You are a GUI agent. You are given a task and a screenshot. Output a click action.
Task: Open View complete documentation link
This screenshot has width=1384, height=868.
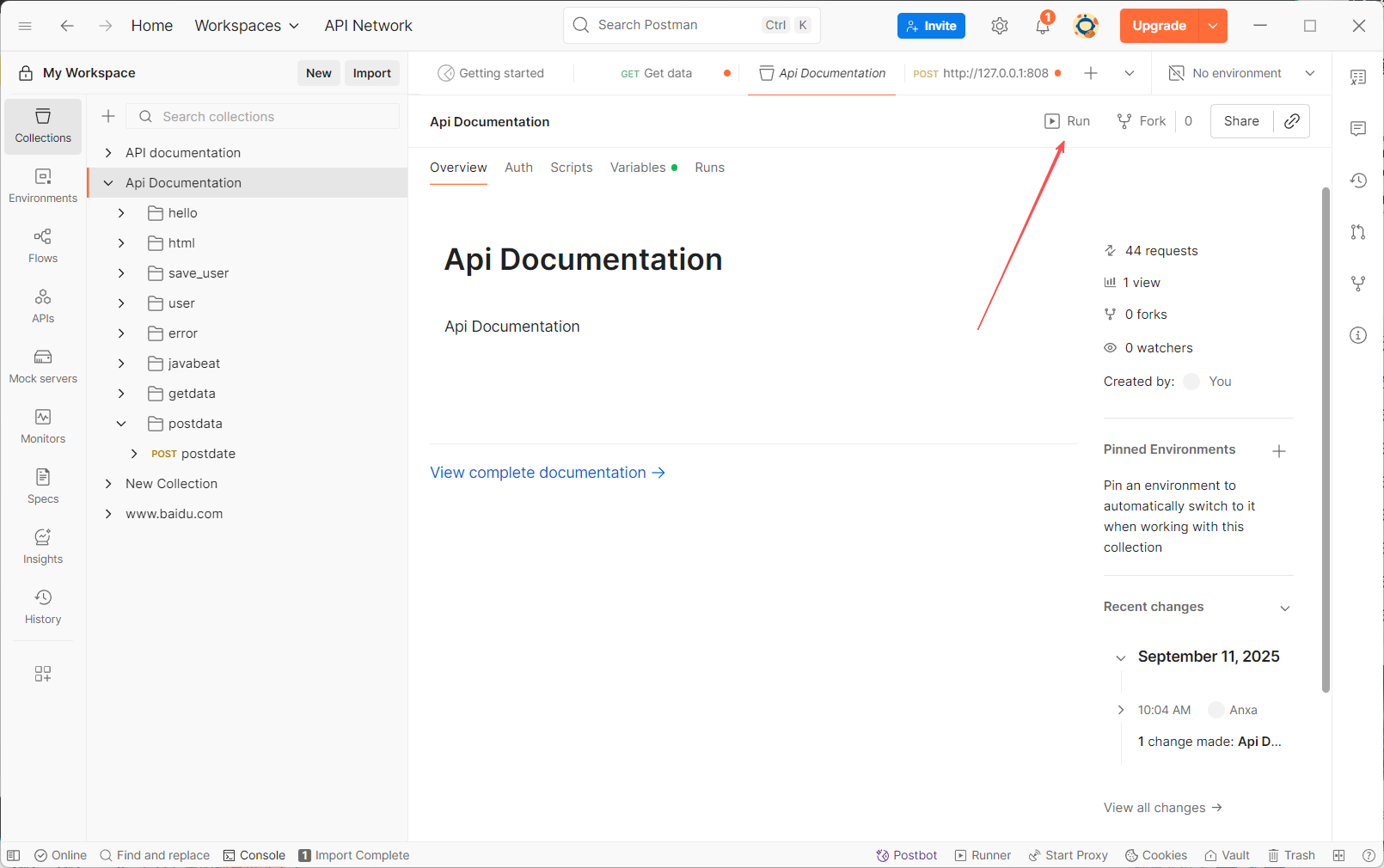[x=548, y=473]
